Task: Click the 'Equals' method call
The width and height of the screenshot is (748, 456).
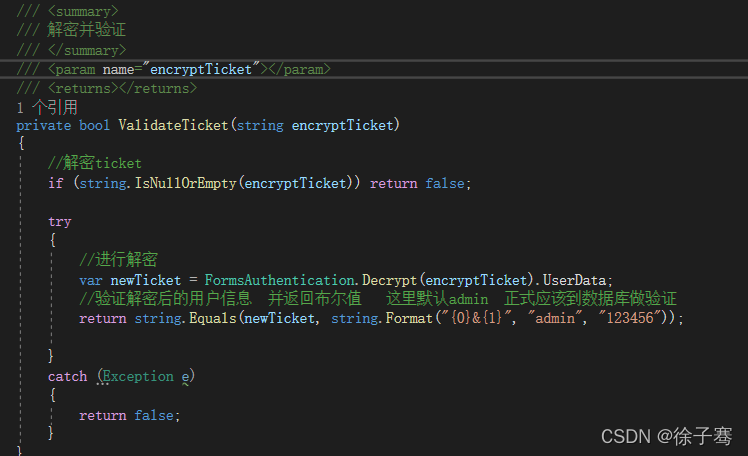Action: pos(213,318)
